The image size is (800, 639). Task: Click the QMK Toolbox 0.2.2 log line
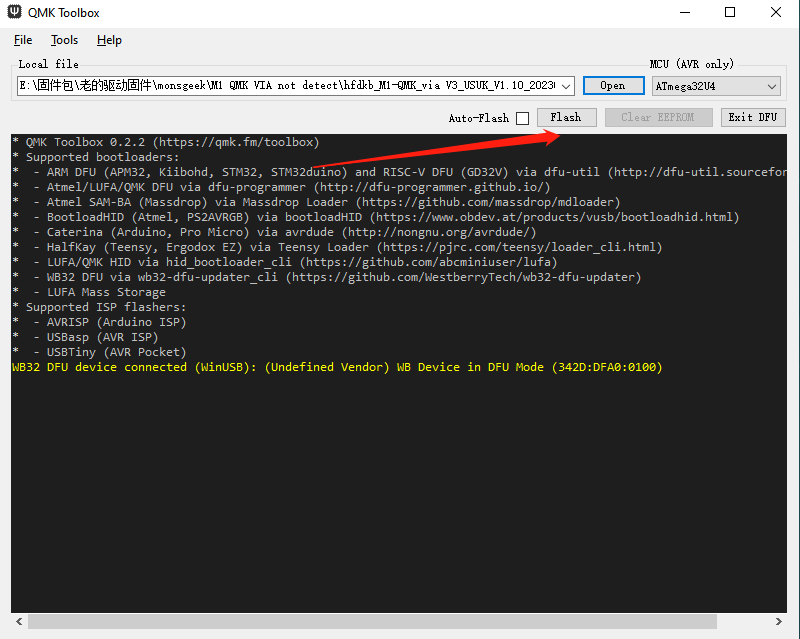pos(165,142)
